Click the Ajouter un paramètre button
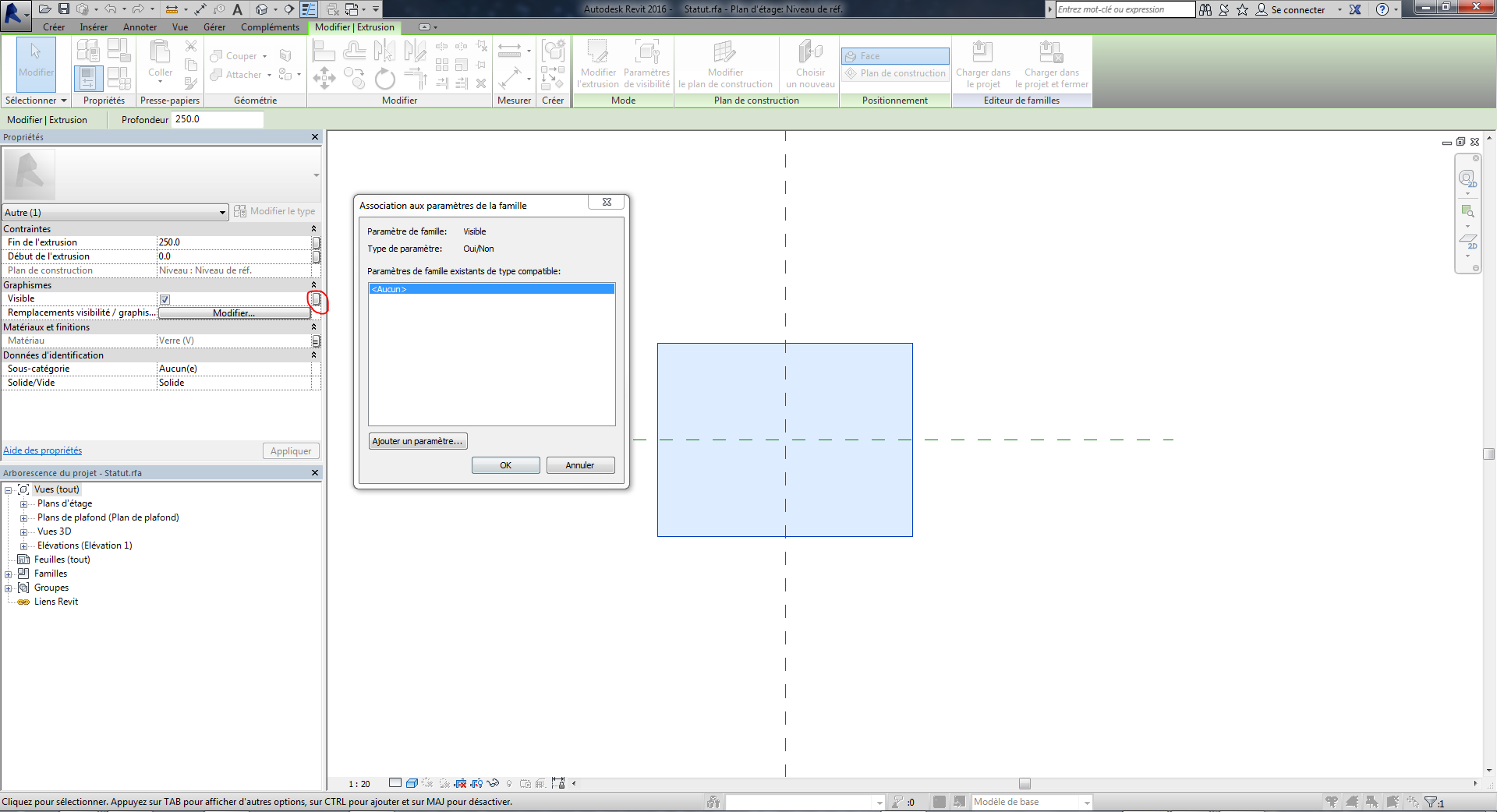 click(x=418, y=441)
